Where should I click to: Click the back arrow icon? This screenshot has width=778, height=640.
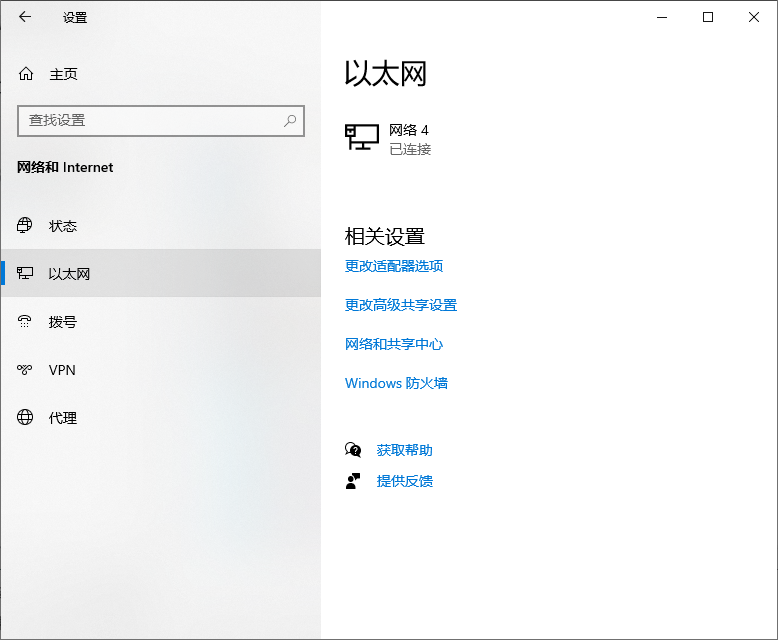25,17
